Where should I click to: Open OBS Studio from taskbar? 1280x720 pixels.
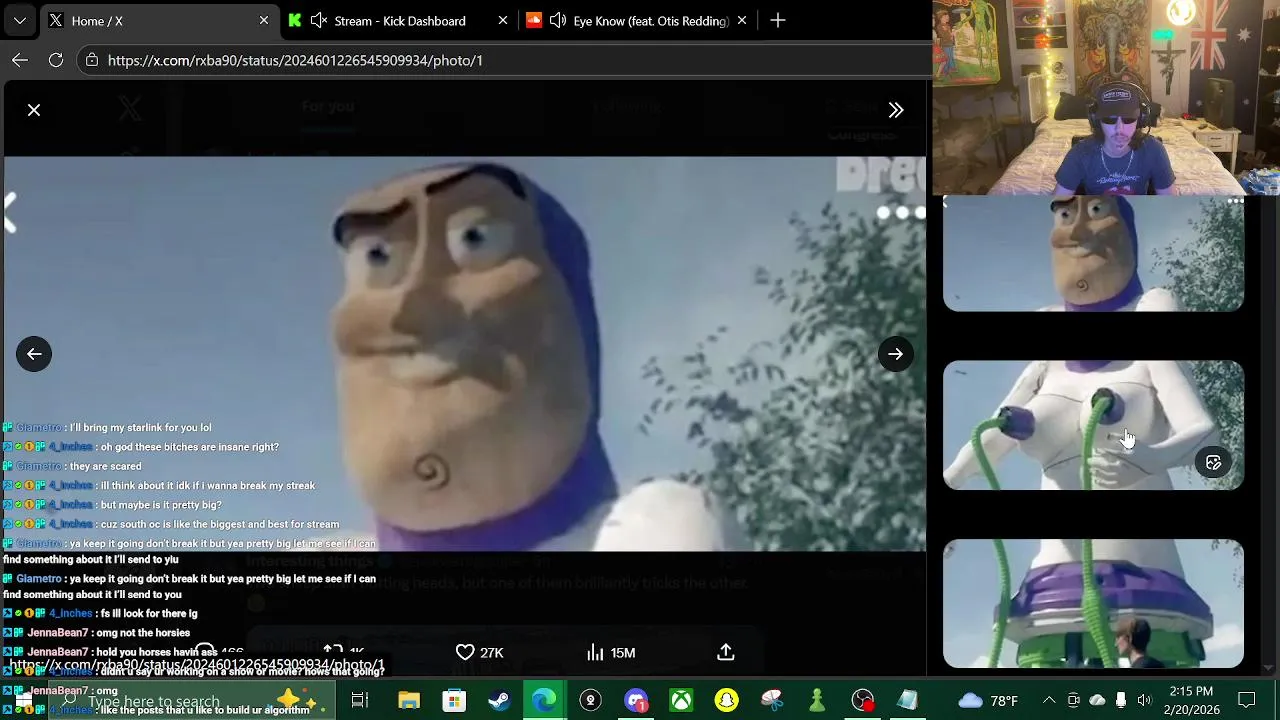[x=863, y=701]
